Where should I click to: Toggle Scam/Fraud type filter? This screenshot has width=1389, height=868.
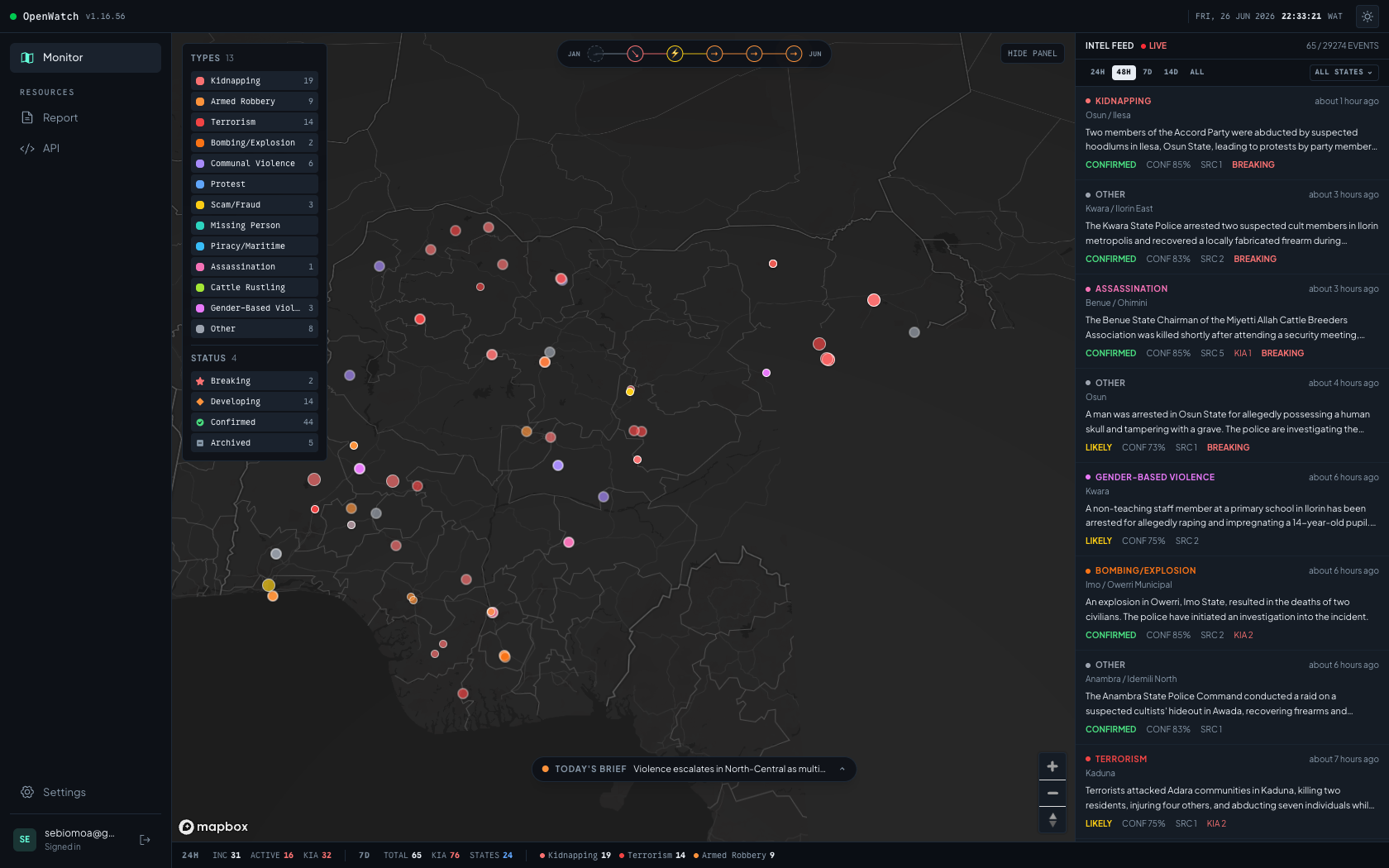coord(255,205)
